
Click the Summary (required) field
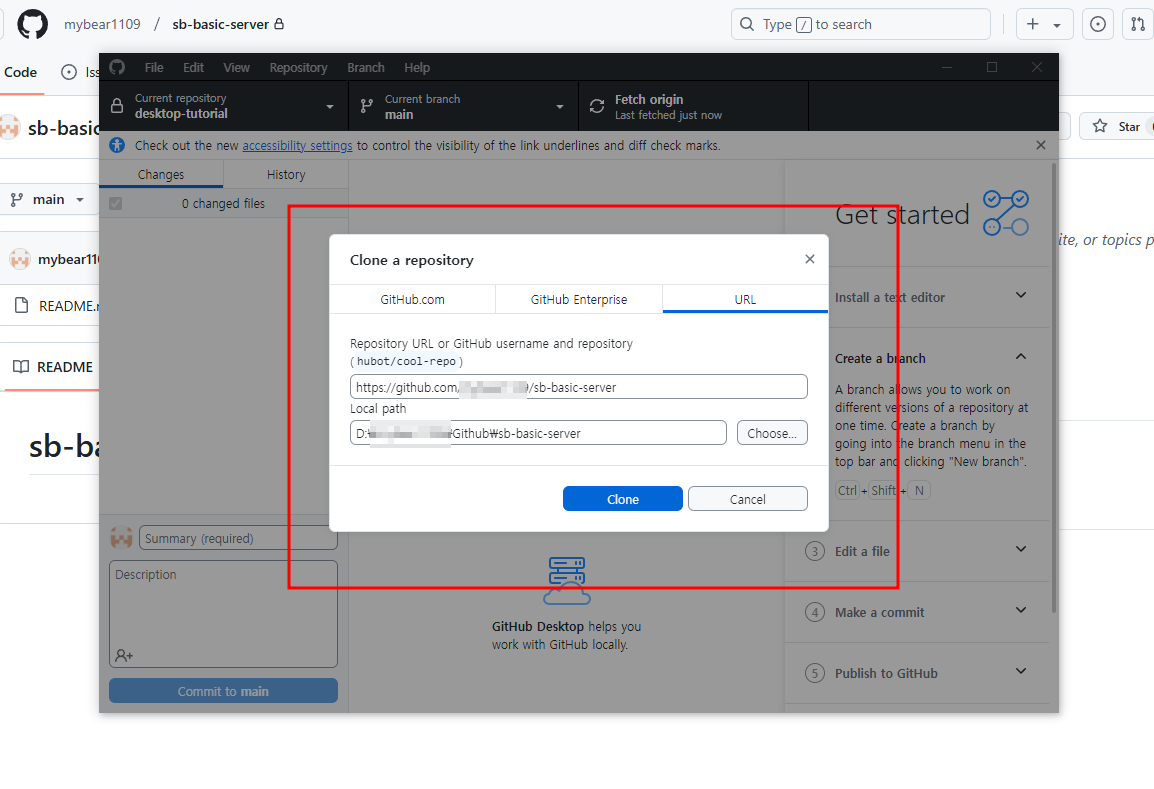coord(238,538)
